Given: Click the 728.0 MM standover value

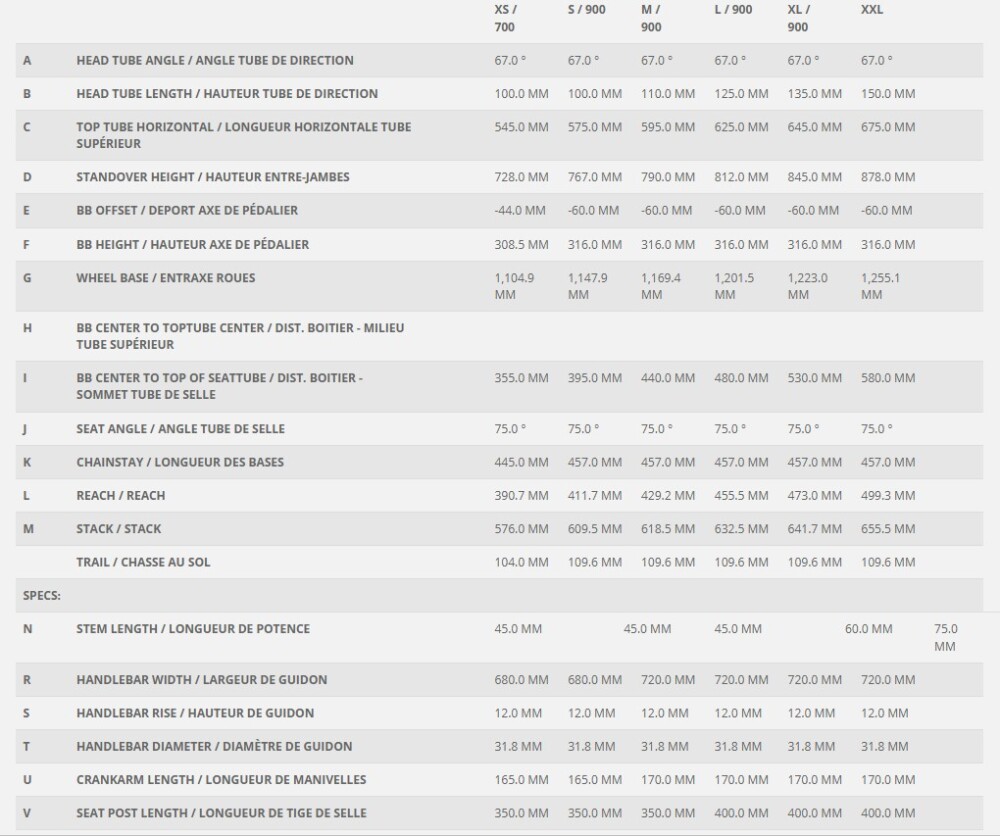Looking at the screenshot, I should [x=521, y=177].
